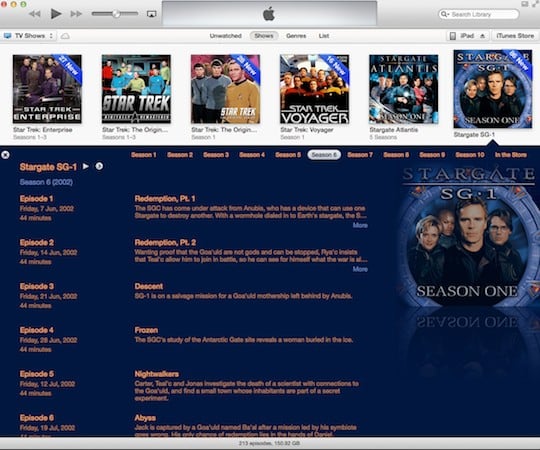Click the iCloud cloud icon
Viewport: 540px width, 450px height.
65,36
